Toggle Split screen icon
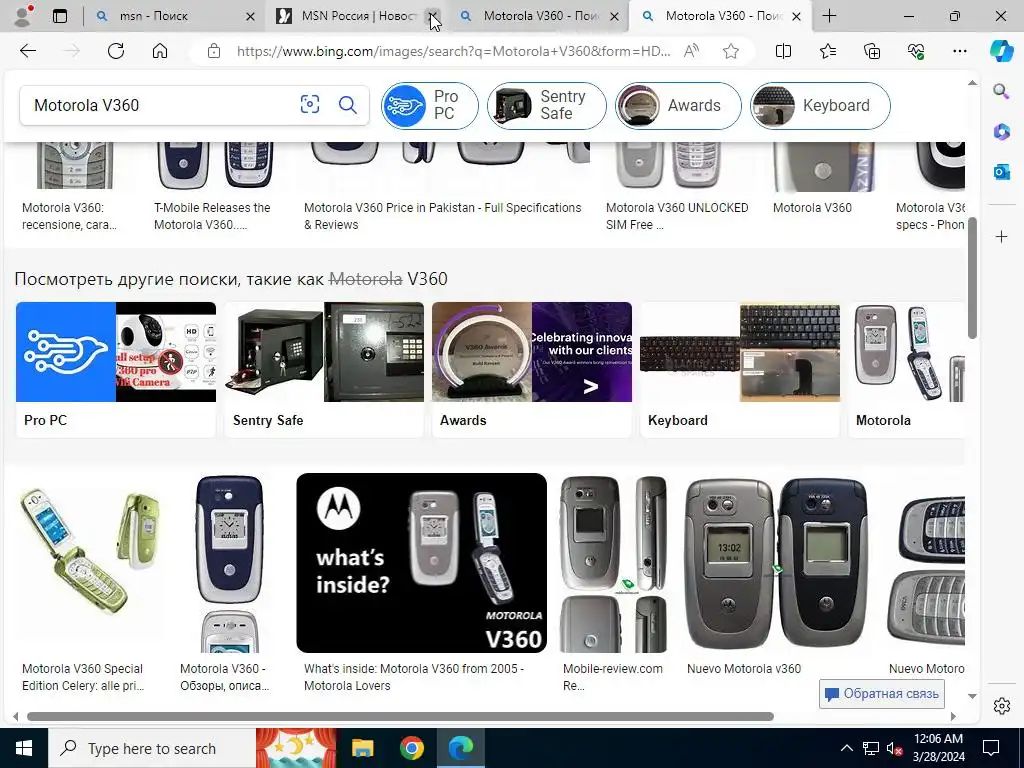The height and width of the screenshot is (768, 1024). (783, 51)
